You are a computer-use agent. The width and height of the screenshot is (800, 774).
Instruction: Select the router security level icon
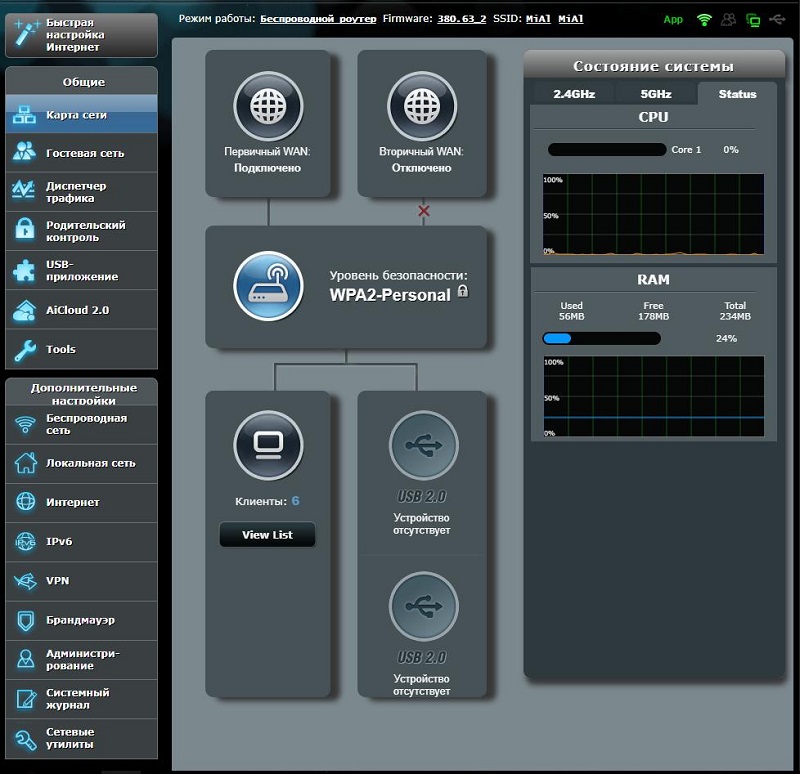click(x=268, y=285)
